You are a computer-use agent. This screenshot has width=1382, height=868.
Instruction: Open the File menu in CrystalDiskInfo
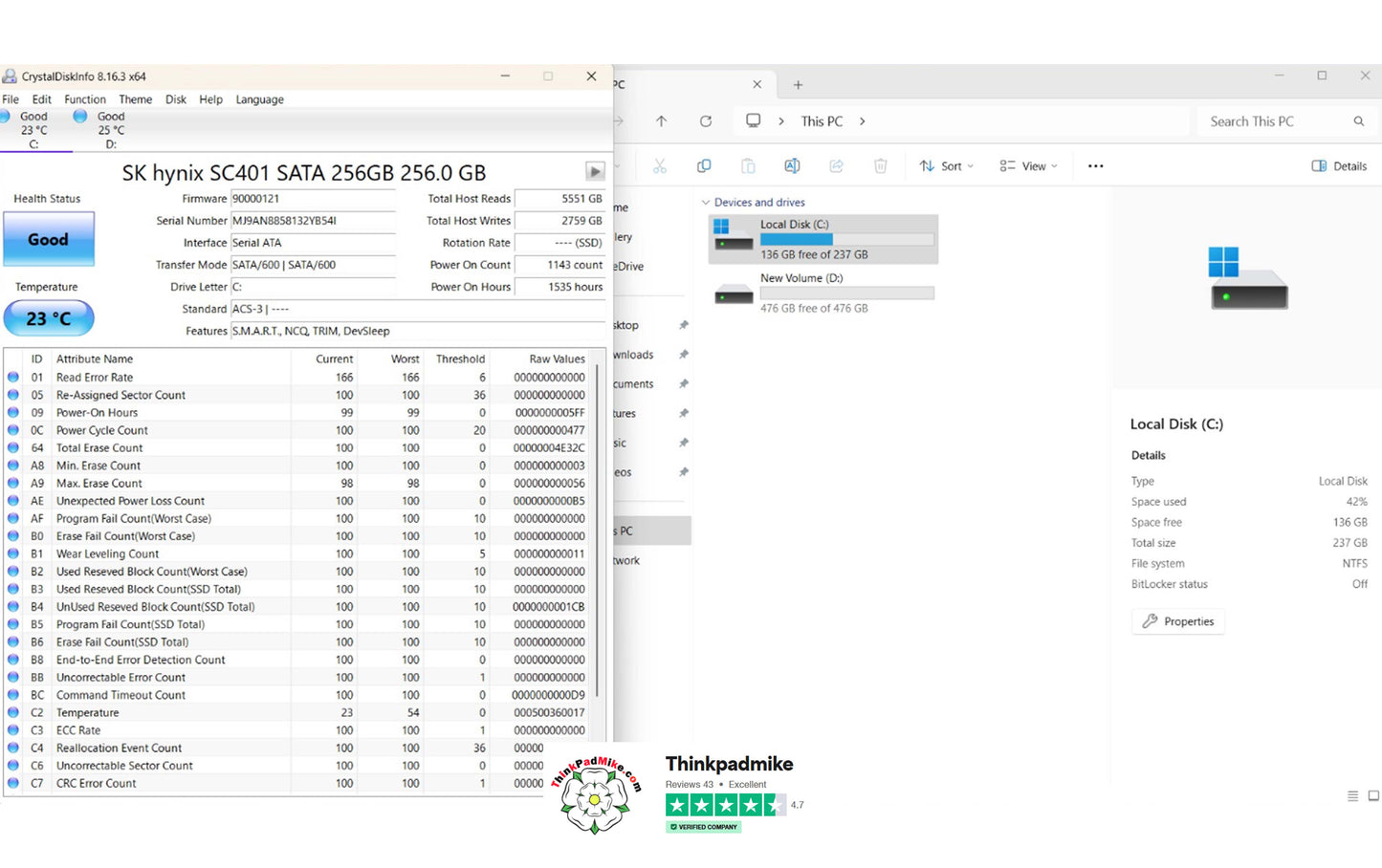(x=11, y=99)
